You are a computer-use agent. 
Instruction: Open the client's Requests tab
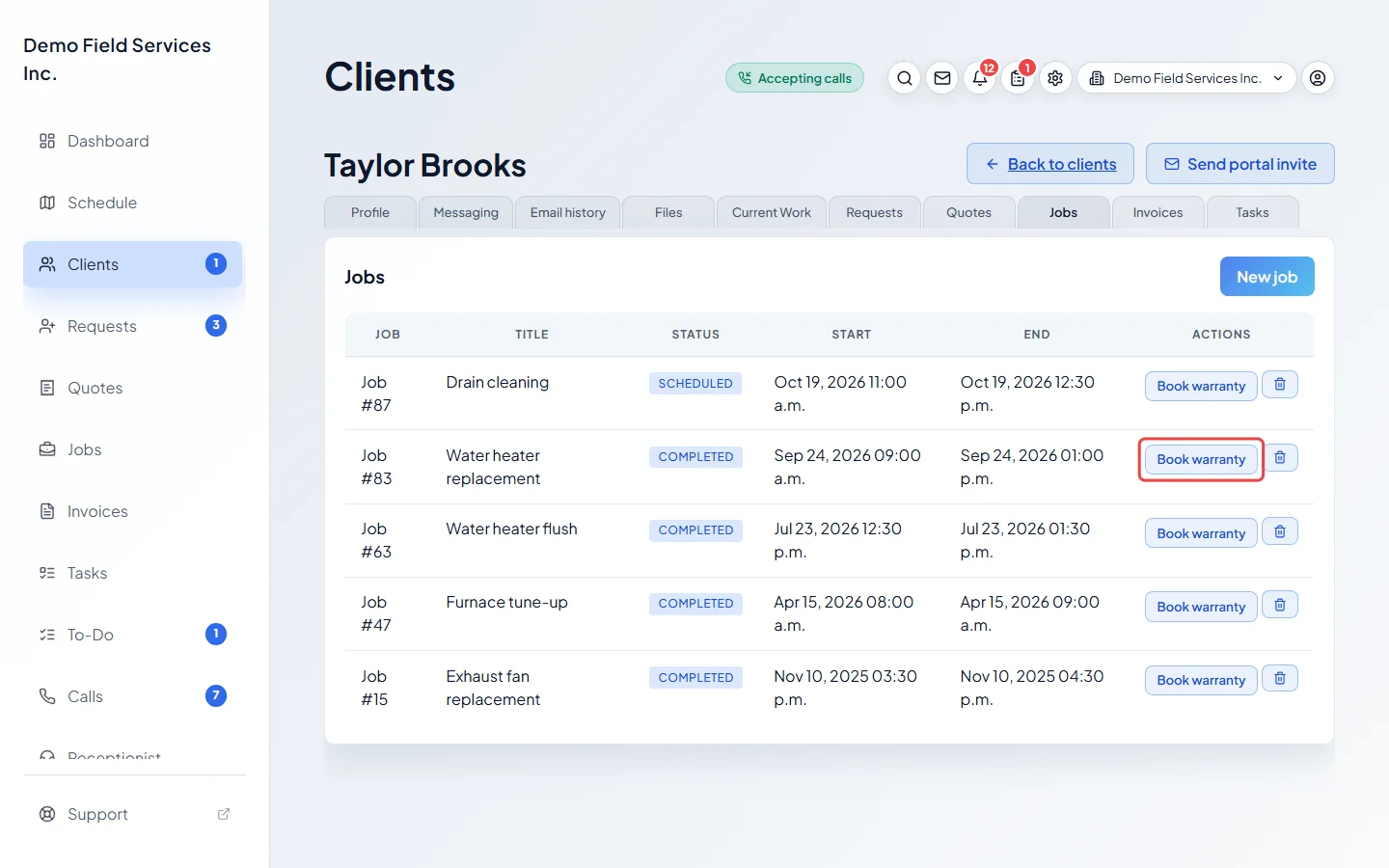point(874,212)
